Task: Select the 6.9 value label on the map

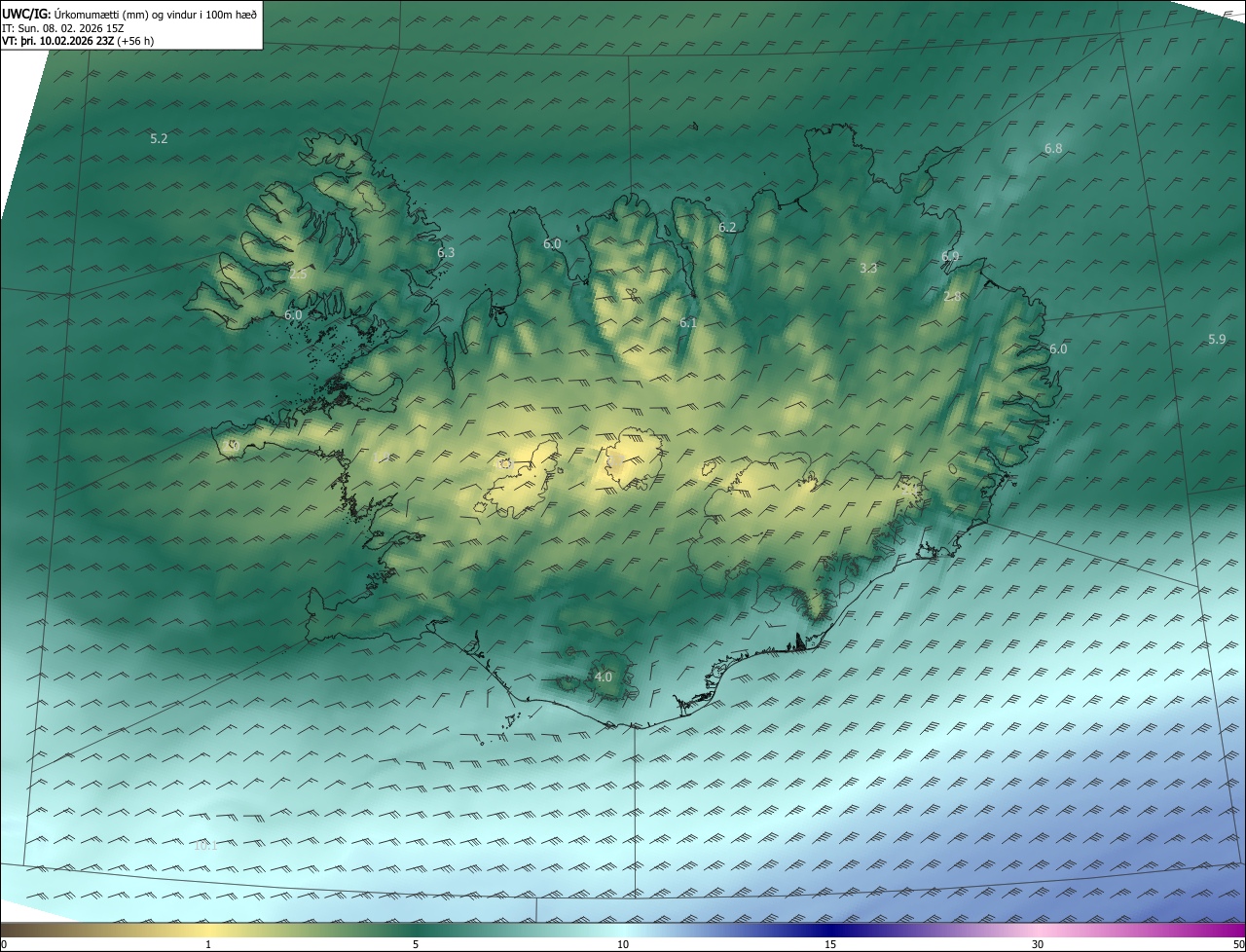Action: (950, 256)
